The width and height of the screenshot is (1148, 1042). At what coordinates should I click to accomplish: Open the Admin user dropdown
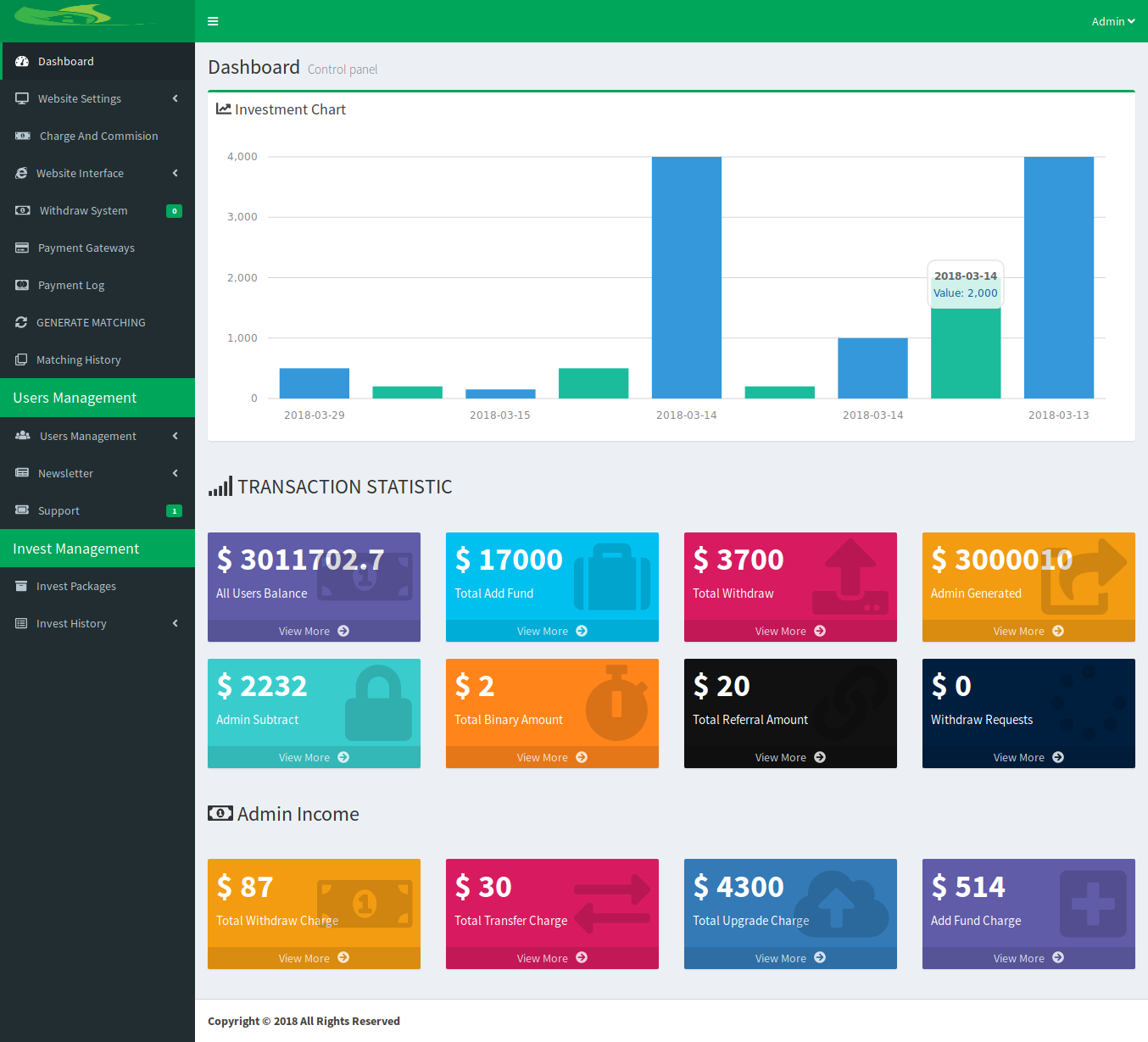click(1112, 21)
